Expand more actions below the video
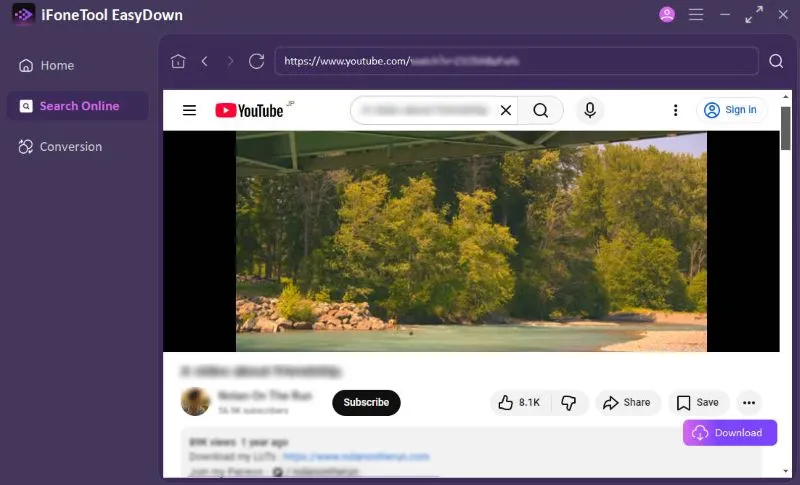The height and width of the screenshot is (485, 800). (748, 402)
